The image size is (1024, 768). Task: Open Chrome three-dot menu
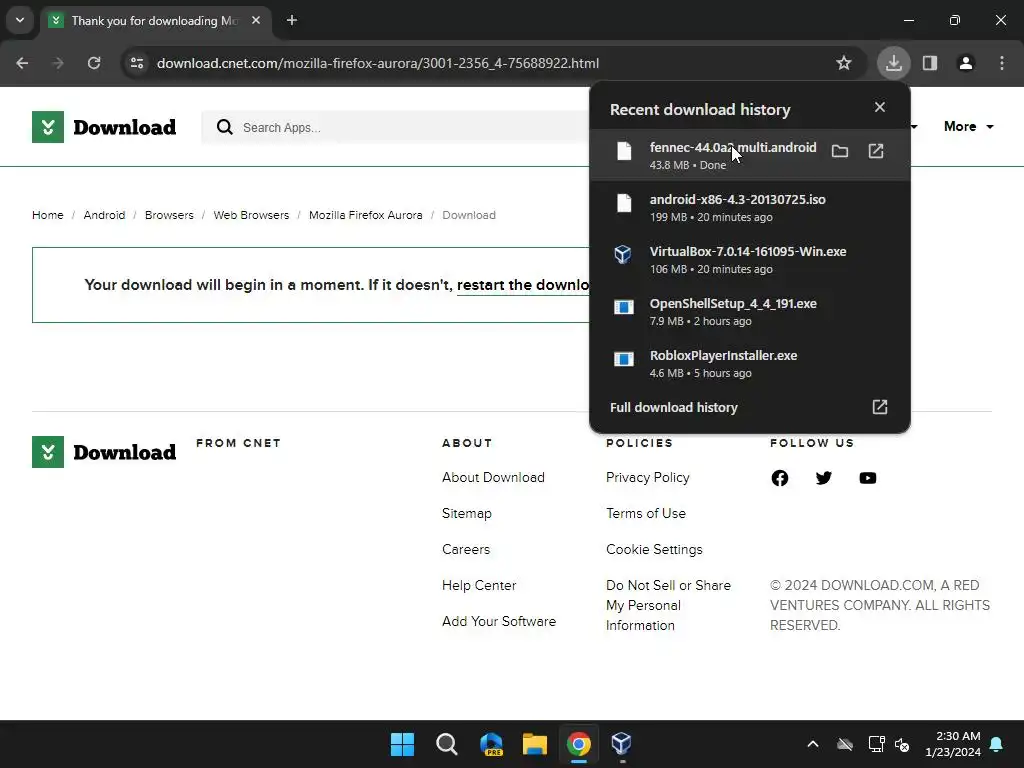point(1002,63)
